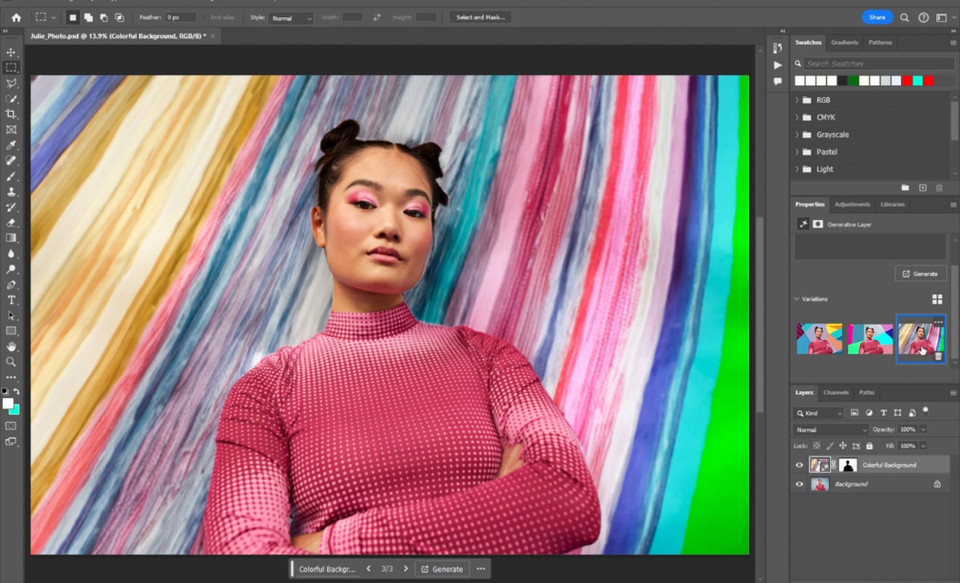Screen dimensions: 960x583
Task: Select the Move tool
Action: tap(12, 52)
